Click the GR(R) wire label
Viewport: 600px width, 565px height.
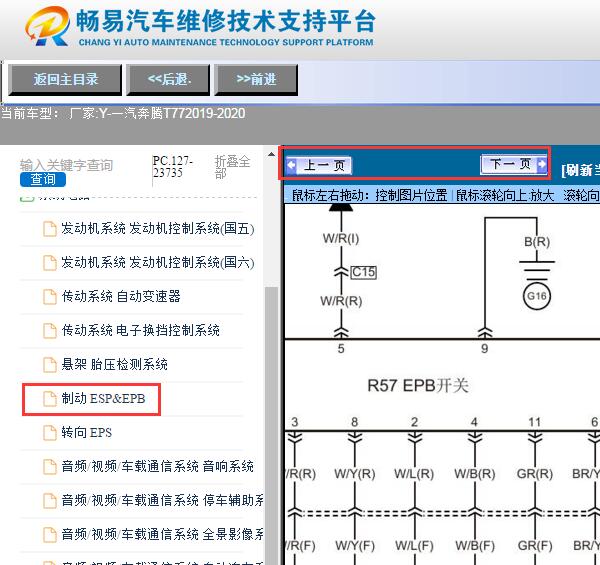click(535, 474)
